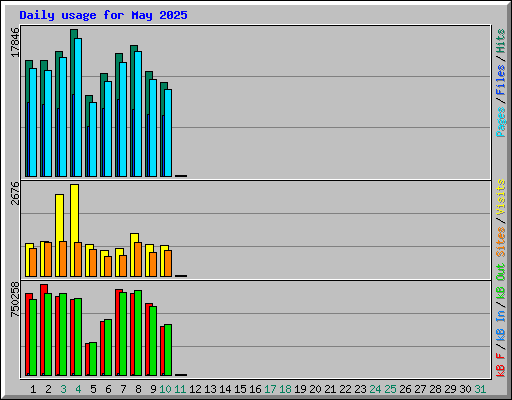Click the kB Out legend label
The image size is (512, 400).
(501, 281)
